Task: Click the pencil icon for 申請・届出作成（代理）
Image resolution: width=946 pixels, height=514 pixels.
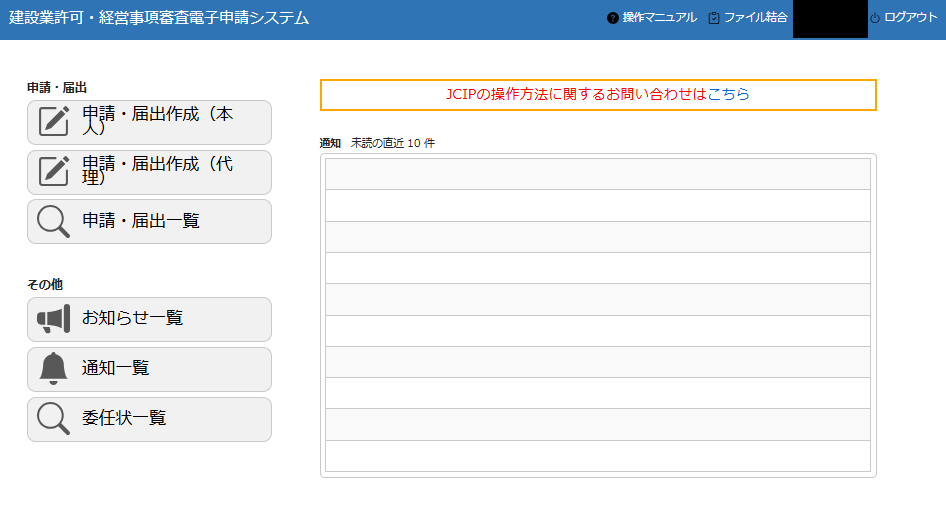Action: (x=54, y=172)
